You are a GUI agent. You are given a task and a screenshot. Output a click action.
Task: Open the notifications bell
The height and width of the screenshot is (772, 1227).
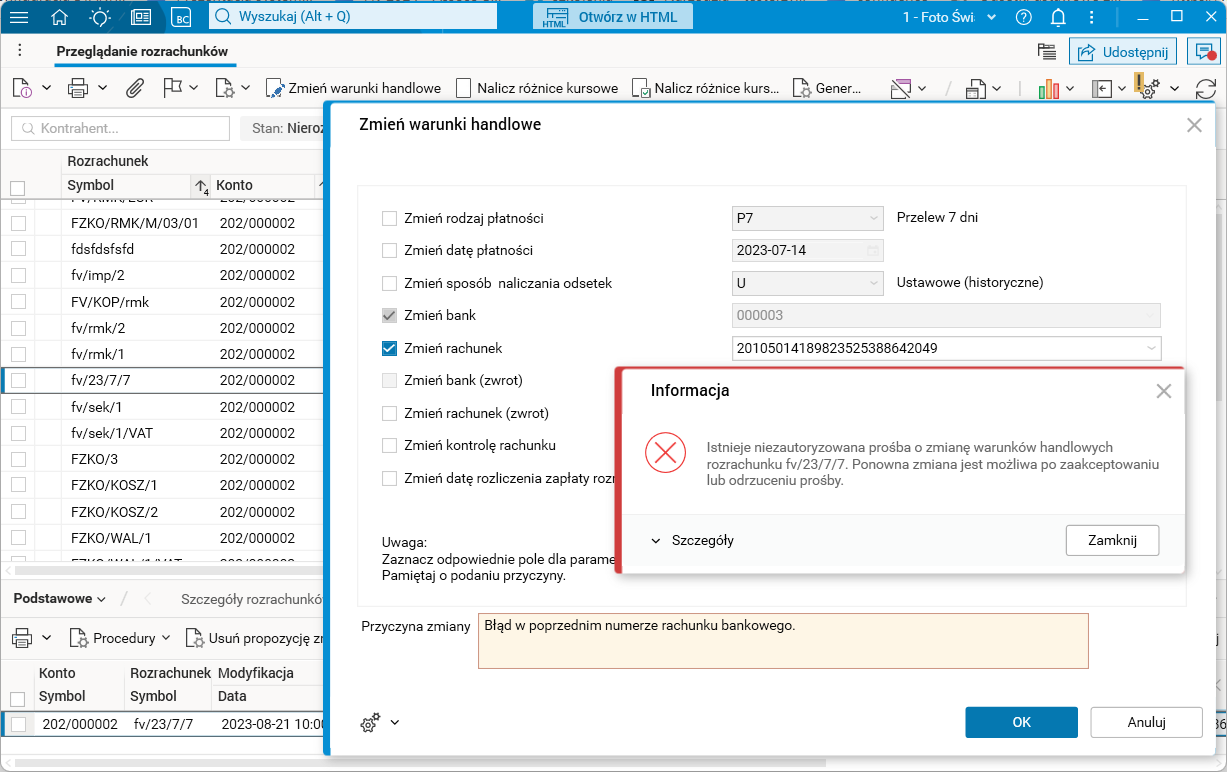pos(1058,17)
